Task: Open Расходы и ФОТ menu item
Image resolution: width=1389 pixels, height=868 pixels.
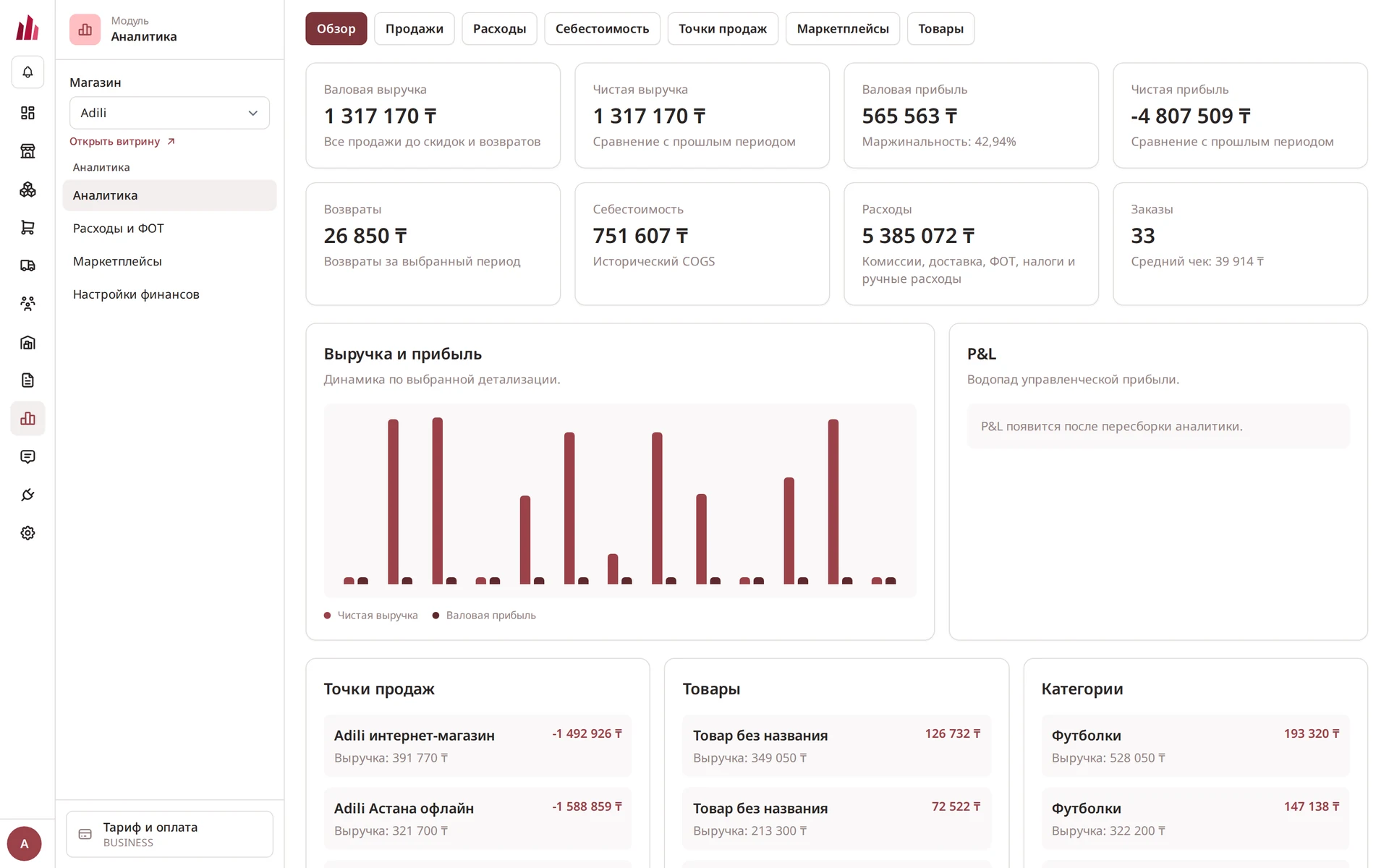Action: tap(169, 229)
